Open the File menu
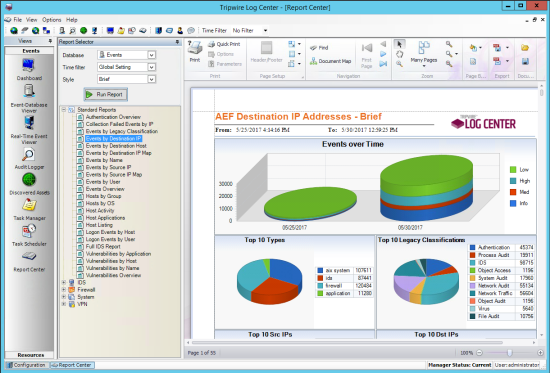The height and width of the screenshot is (373, 550). point(18,20)
